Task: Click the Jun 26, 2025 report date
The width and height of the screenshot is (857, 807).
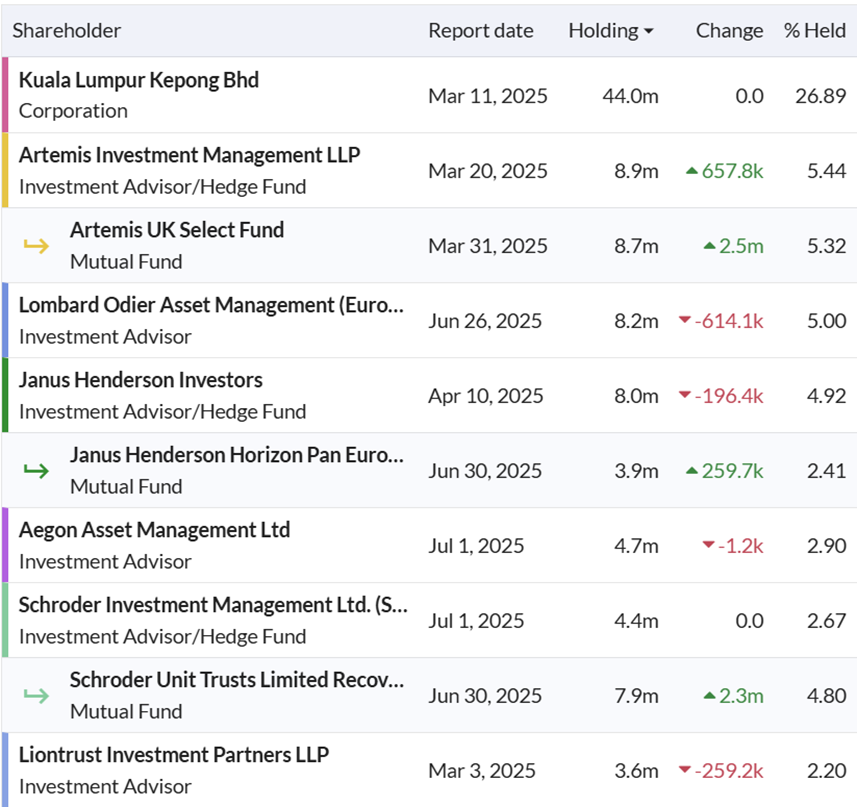Action: [x=485, y=321]
